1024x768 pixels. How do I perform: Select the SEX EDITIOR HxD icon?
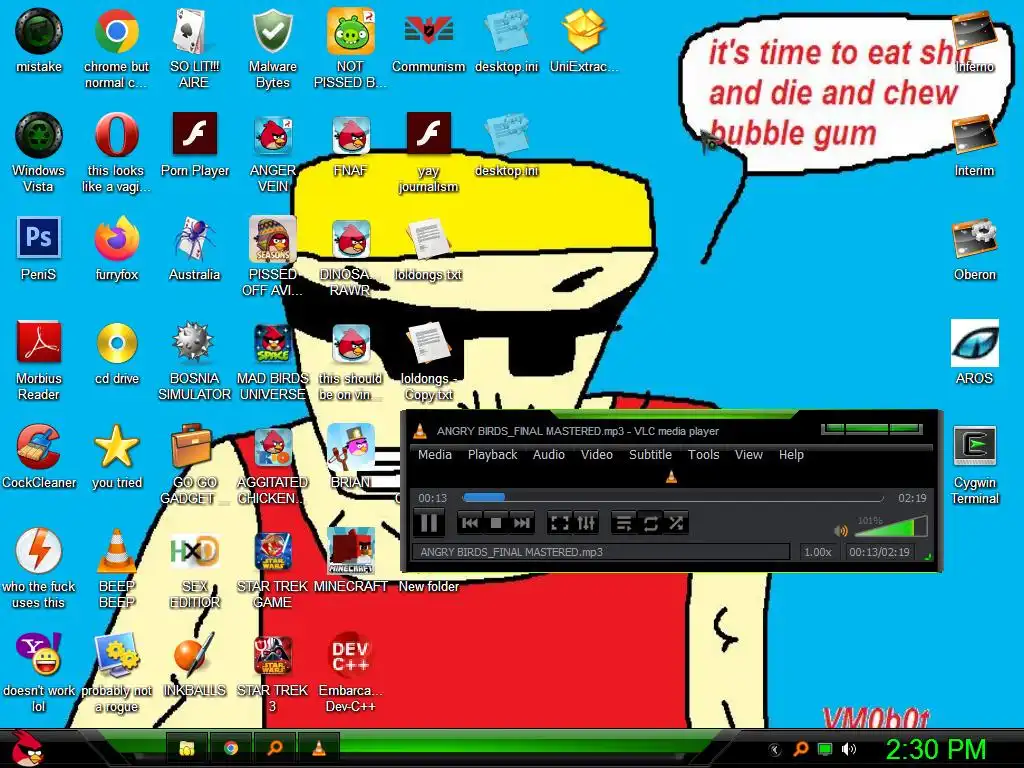194,569
